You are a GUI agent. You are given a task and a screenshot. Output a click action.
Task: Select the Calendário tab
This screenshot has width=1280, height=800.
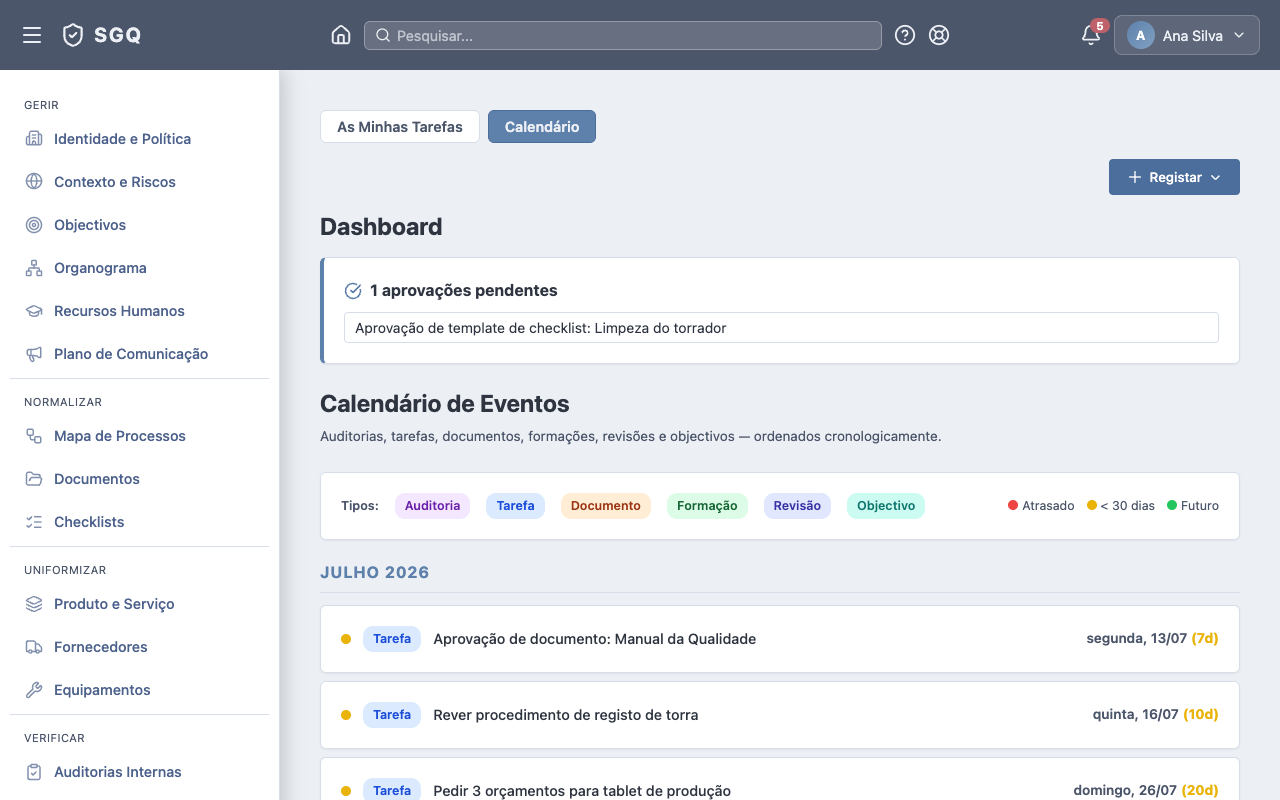[542, 127]
